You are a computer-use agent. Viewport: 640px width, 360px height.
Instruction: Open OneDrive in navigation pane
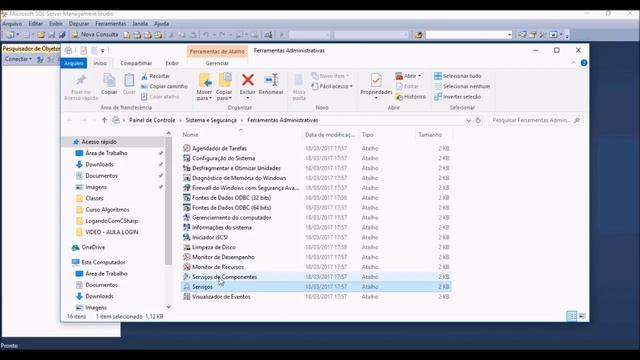coord(89,247)
